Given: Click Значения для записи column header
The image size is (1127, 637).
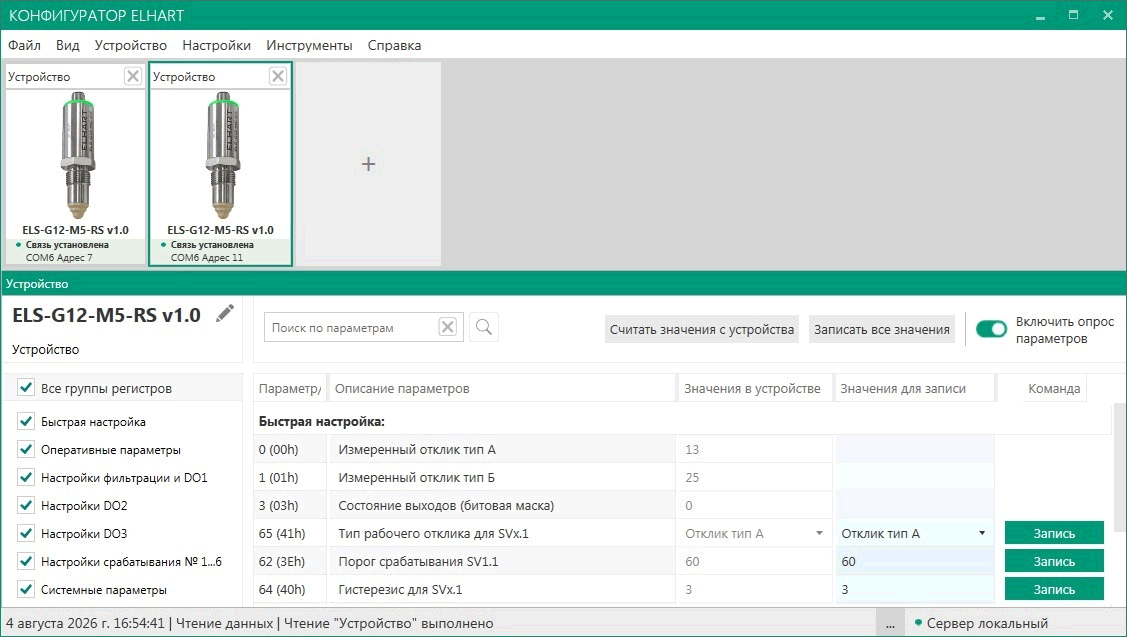Looking at the screenshot, I should [x=914, y=388].
